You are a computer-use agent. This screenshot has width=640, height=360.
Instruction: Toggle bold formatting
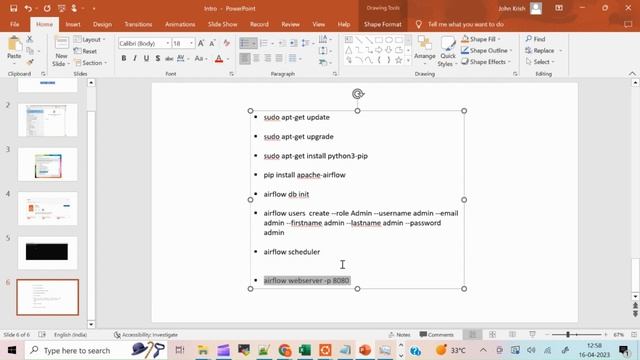[124, 59]
